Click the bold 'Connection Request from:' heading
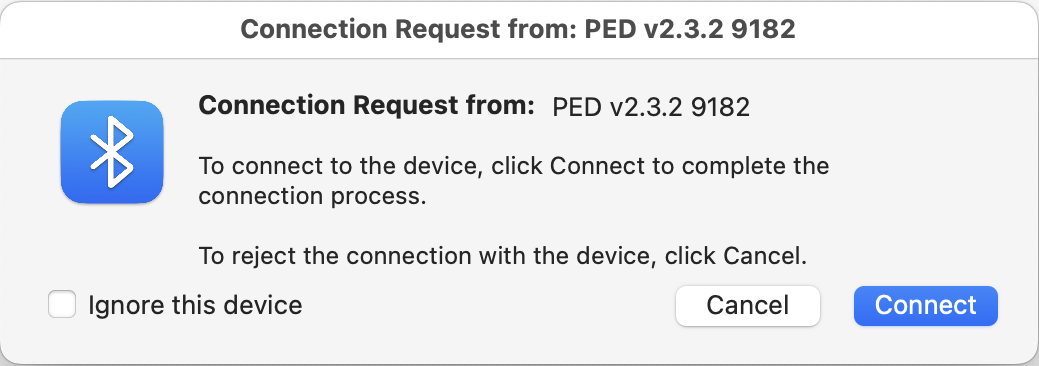 pyautogui.click(x=366, y=105)
